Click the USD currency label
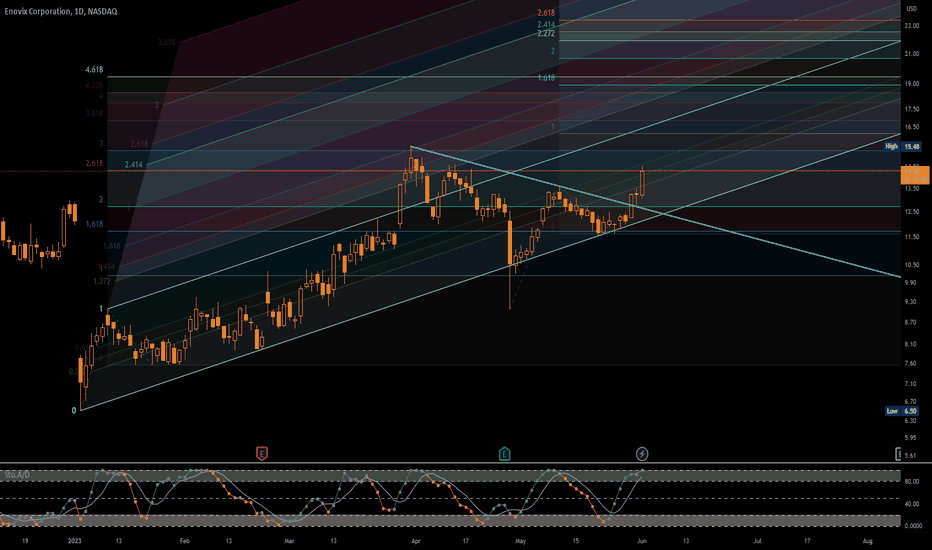Viewport: 932px width, 550px height. tap(911, 8)
